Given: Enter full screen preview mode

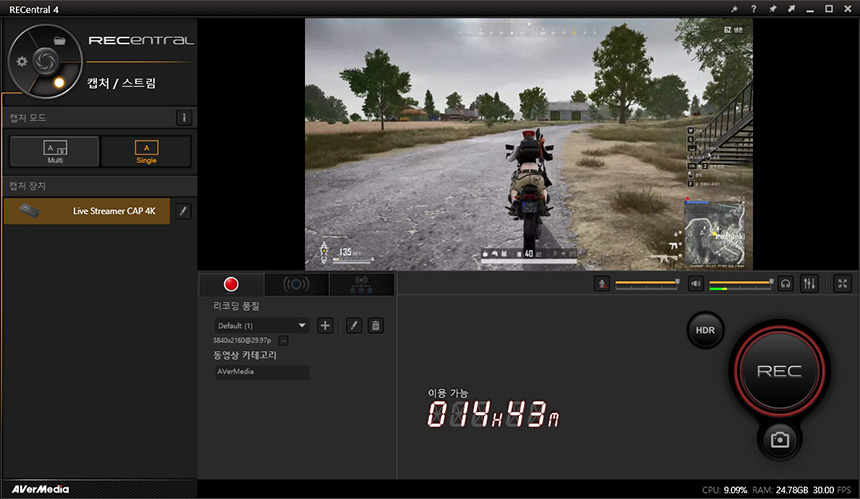Looking at the screenshot, I should [842, 283].
